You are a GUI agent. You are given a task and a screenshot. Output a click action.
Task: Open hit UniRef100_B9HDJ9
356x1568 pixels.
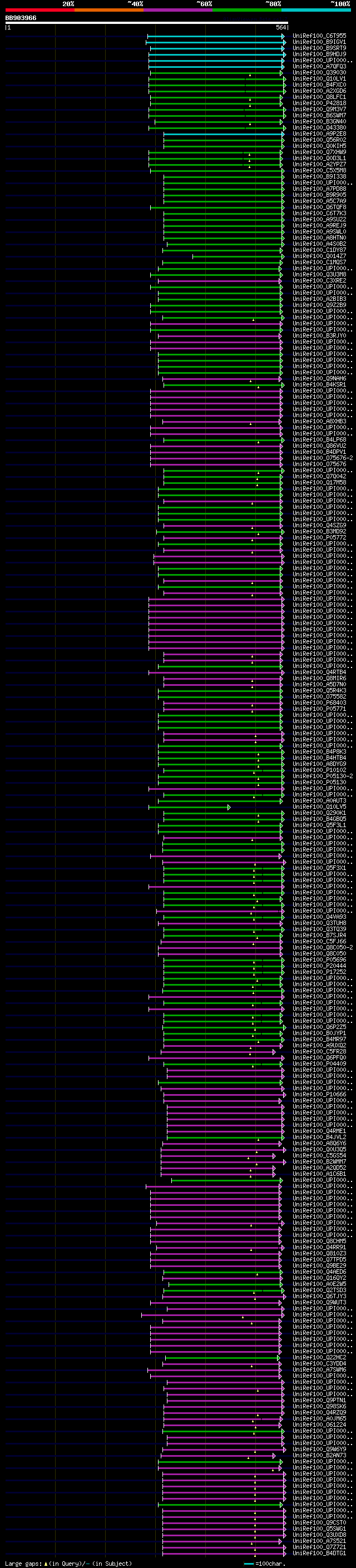(319, 54)
